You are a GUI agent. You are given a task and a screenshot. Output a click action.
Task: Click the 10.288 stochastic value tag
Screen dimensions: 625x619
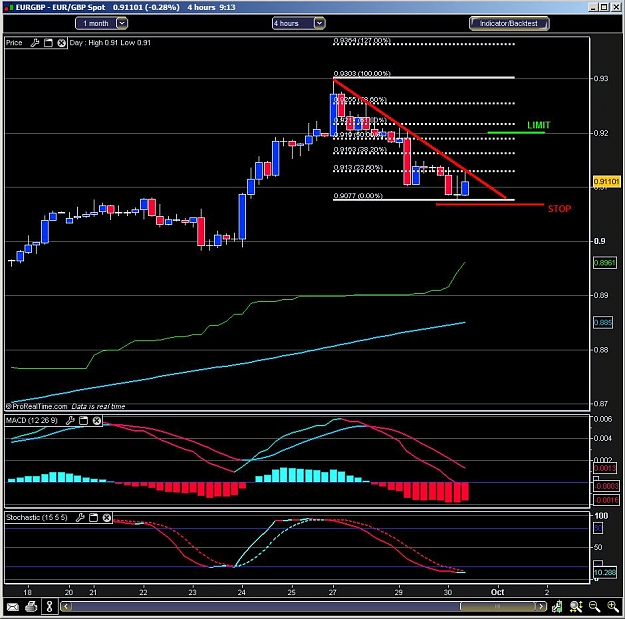click(x=605, y=573)
